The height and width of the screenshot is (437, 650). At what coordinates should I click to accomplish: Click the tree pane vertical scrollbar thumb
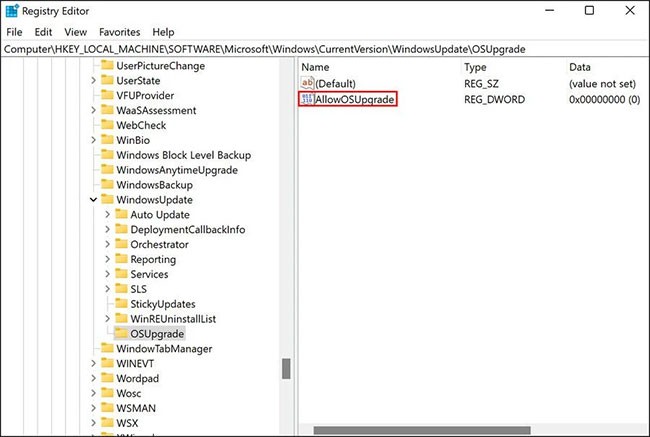286,369
